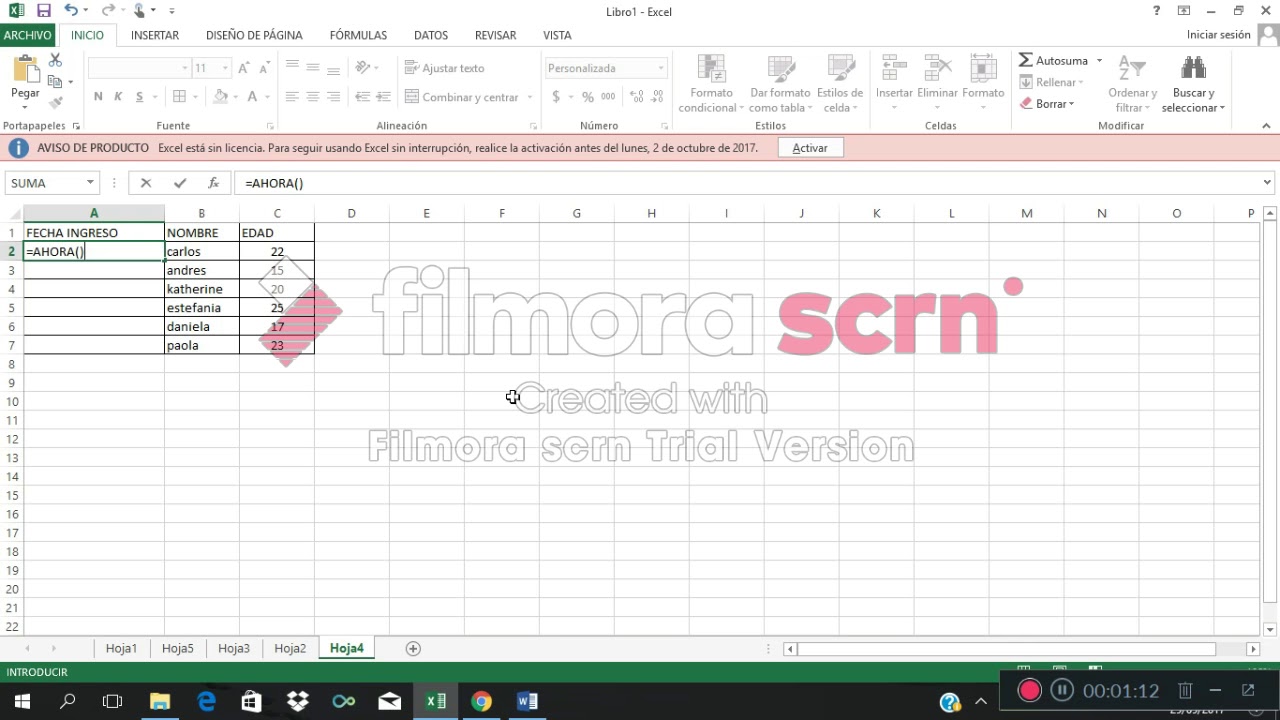
Task: Toggle italic formatting K button
Action: coord(118,97)
